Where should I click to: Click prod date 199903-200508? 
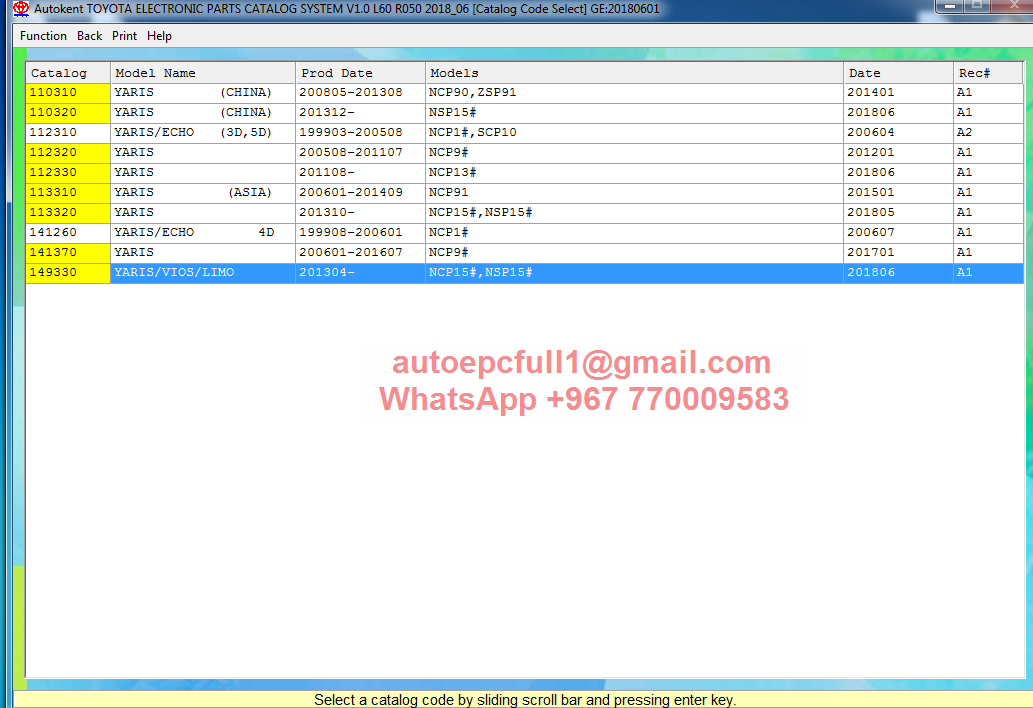(x=360, y=132)
